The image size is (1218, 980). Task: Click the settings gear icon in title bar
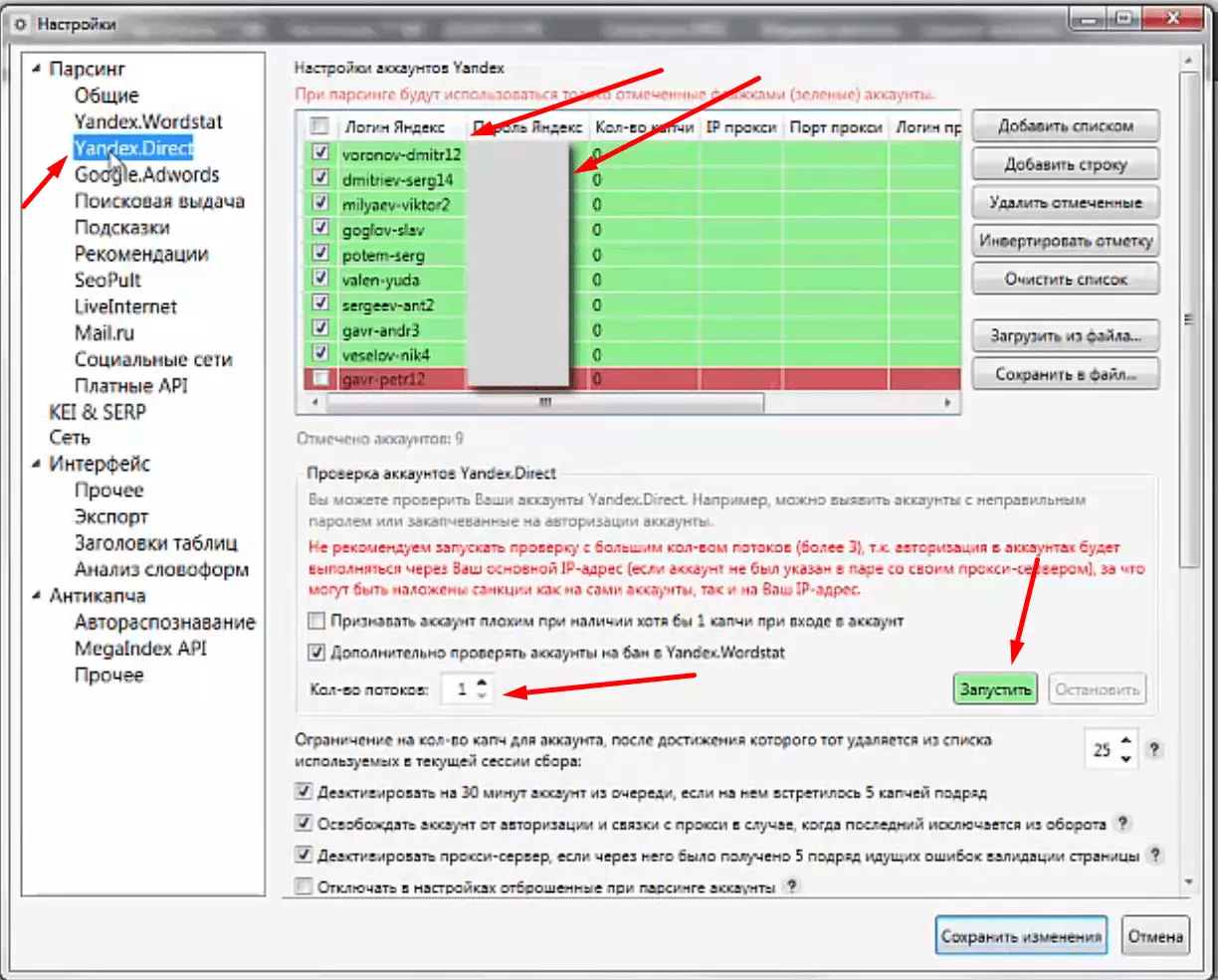click(22, 24)
